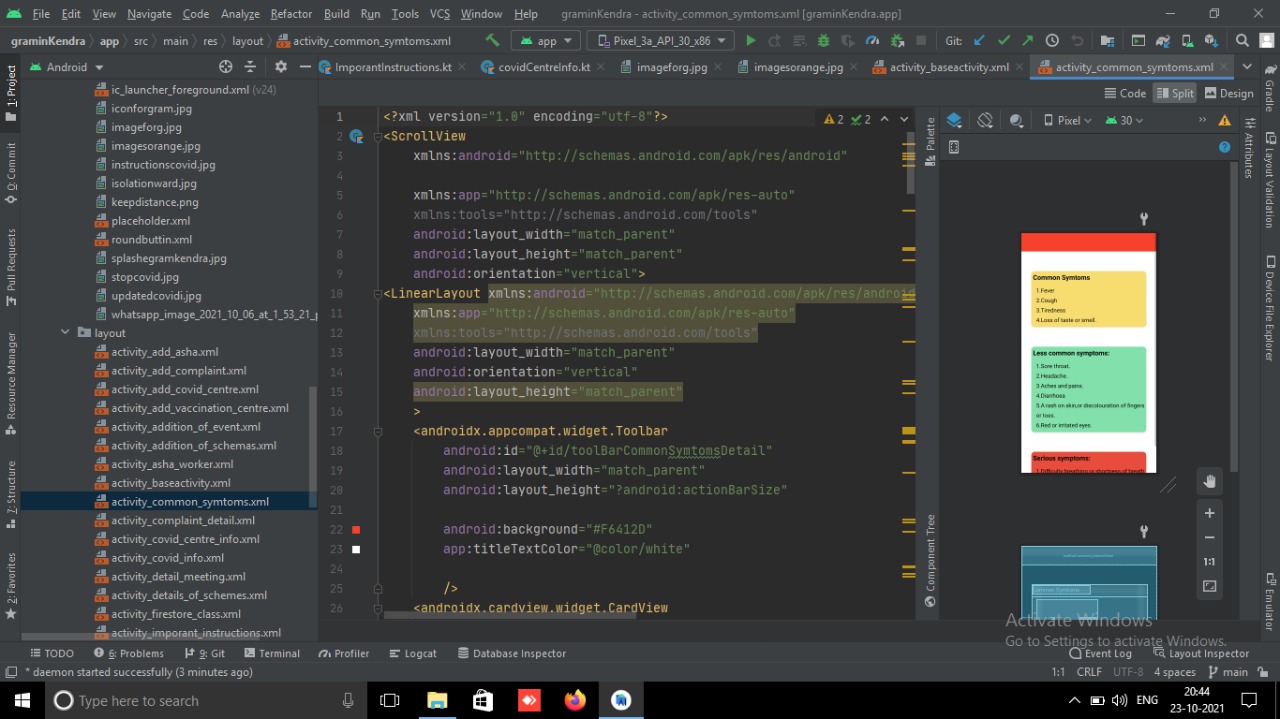Click the red color swatch in line 22 gutter
1280x719 pixels.
point(356,530)
